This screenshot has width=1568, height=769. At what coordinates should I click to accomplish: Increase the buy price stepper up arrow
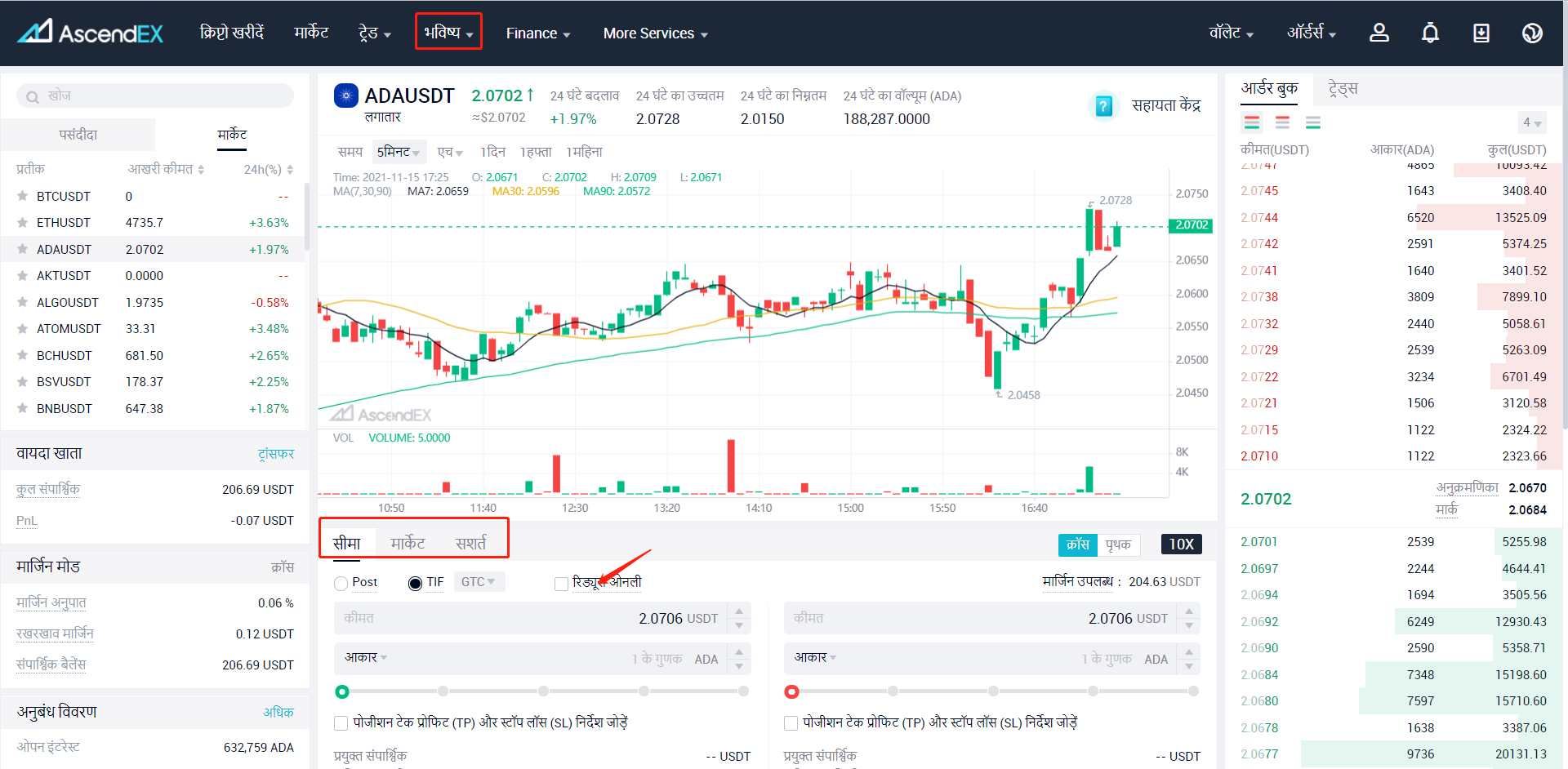point(739,611)
